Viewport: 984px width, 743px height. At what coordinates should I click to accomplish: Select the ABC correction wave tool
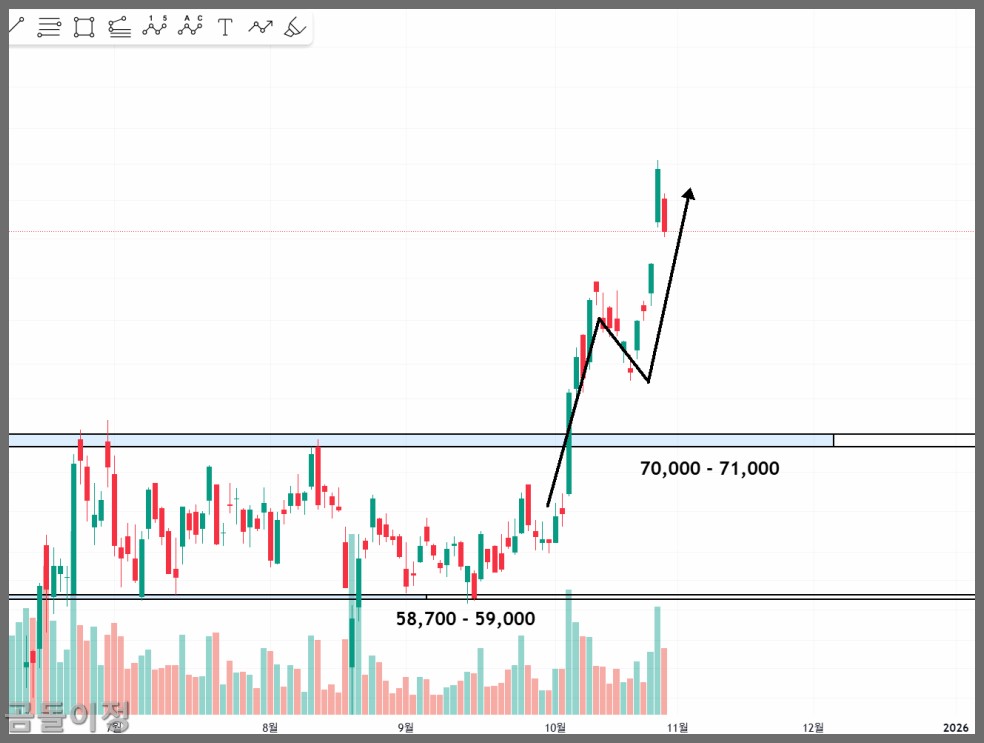[190, 26]
